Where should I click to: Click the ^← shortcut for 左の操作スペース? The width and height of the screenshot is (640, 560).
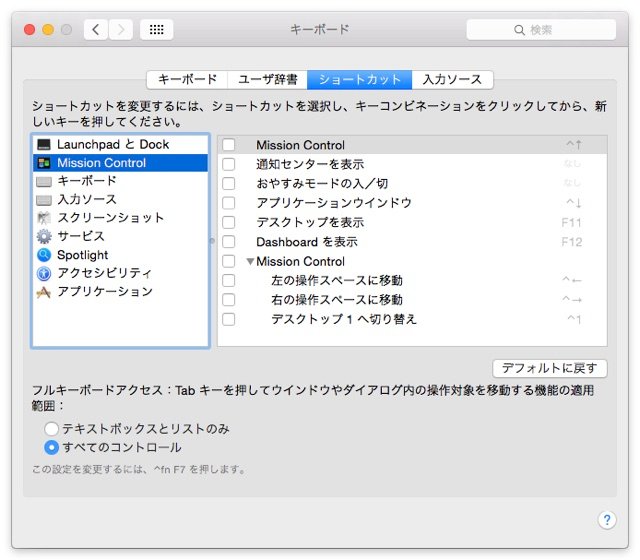[x=572, y=280]
